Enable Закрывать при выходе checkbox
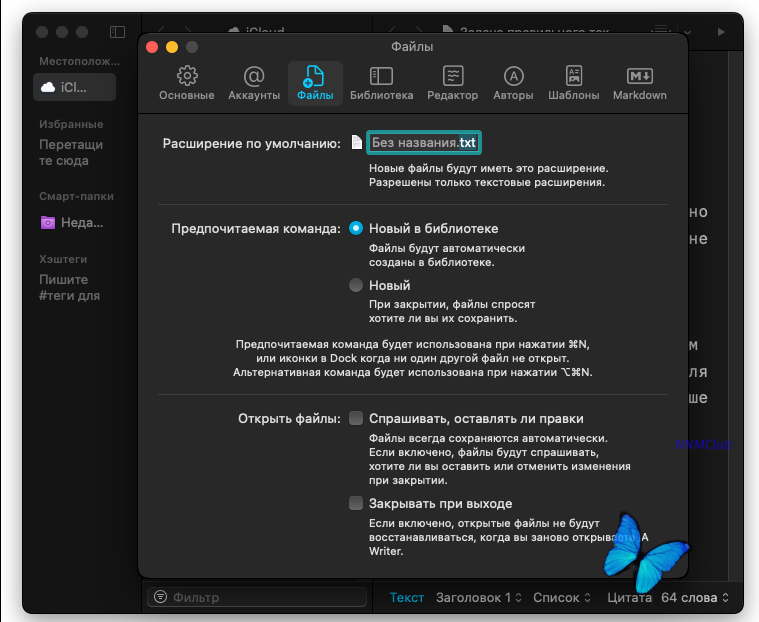Image resolution: width=759 pixels, height=622 pixels. (x=356, y=503)
